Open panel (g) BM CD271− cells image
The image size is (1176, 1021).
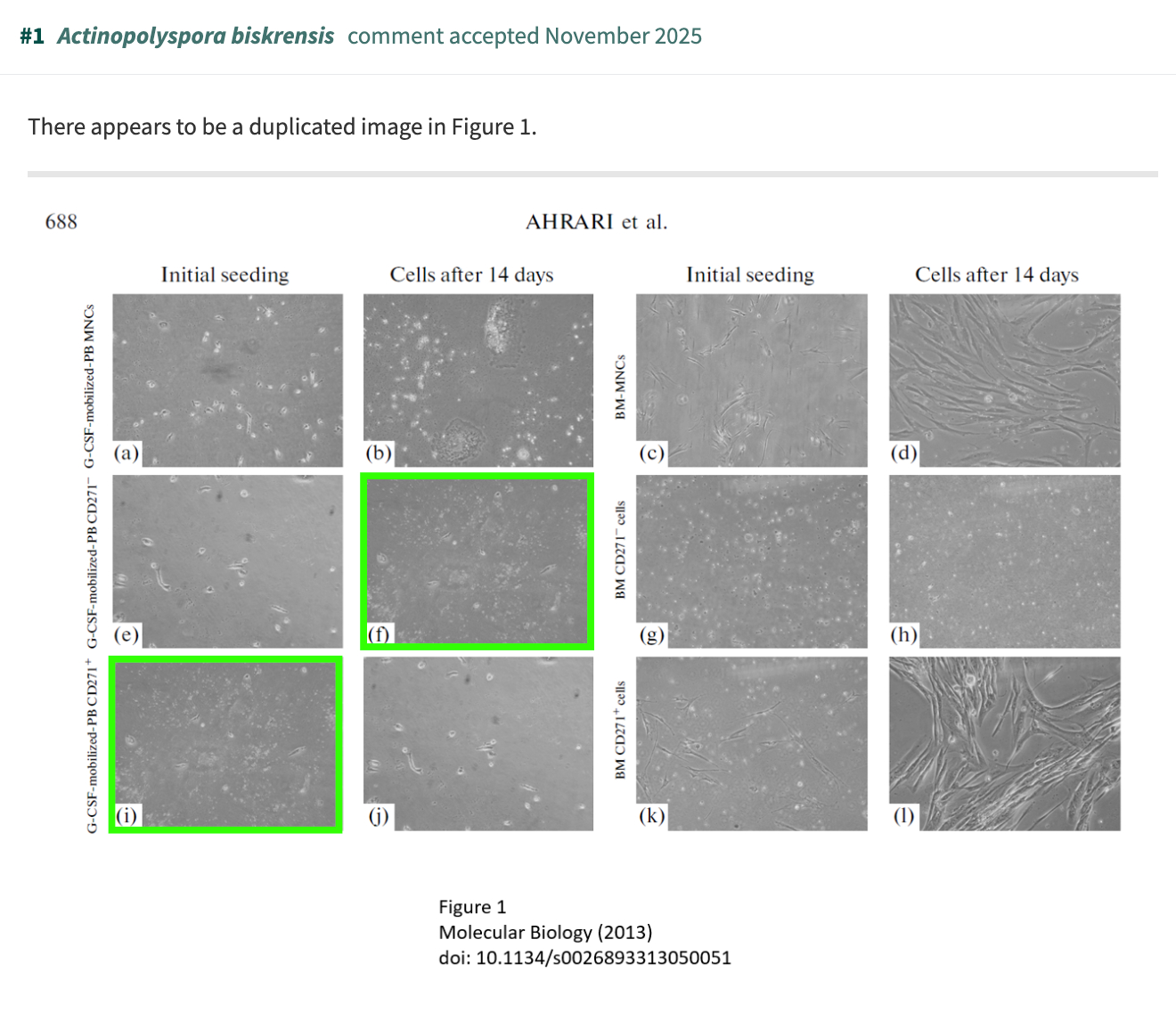[x=751, y=561]
